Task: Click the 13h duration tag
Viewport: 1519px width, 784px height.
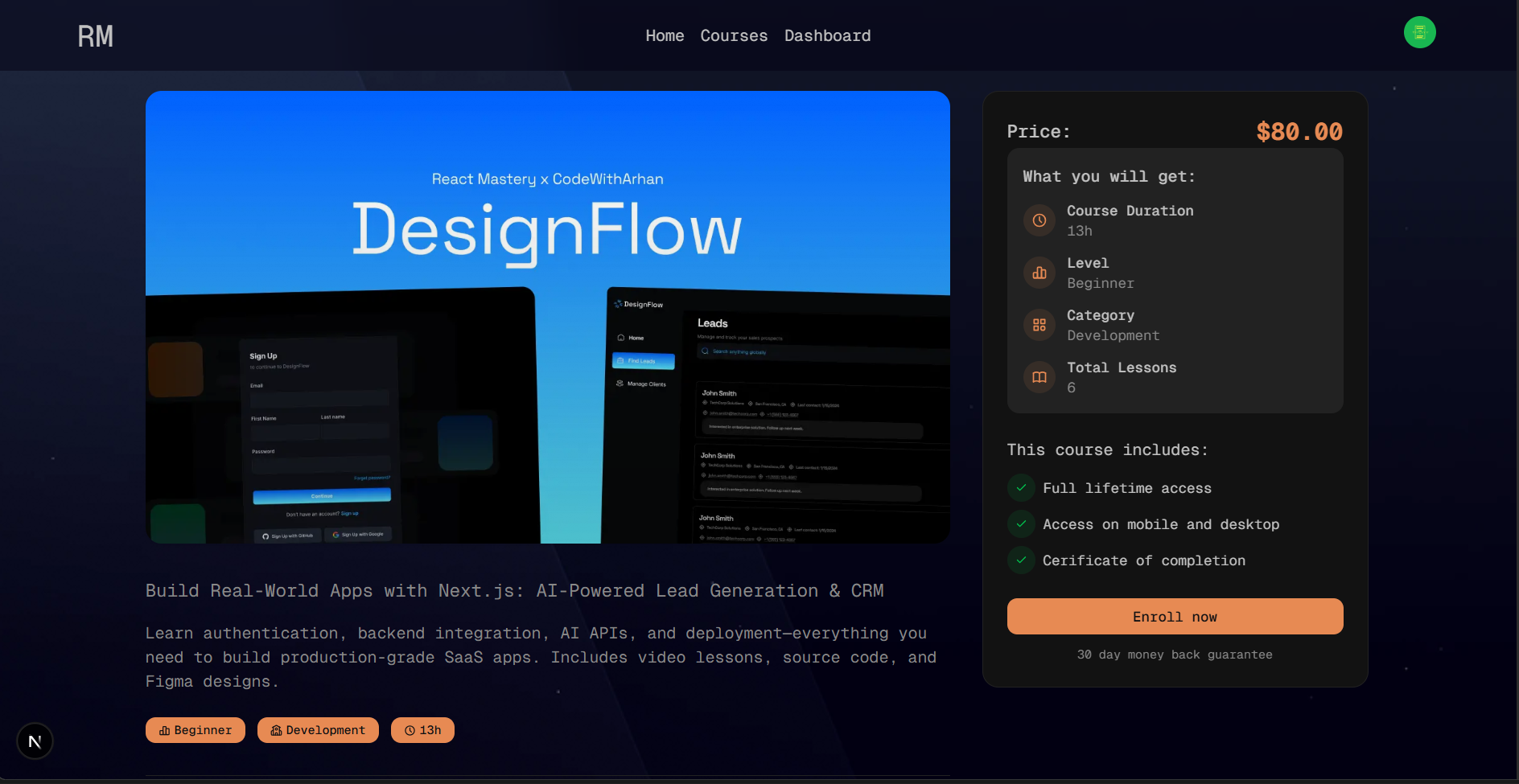Action: point(422,730)
